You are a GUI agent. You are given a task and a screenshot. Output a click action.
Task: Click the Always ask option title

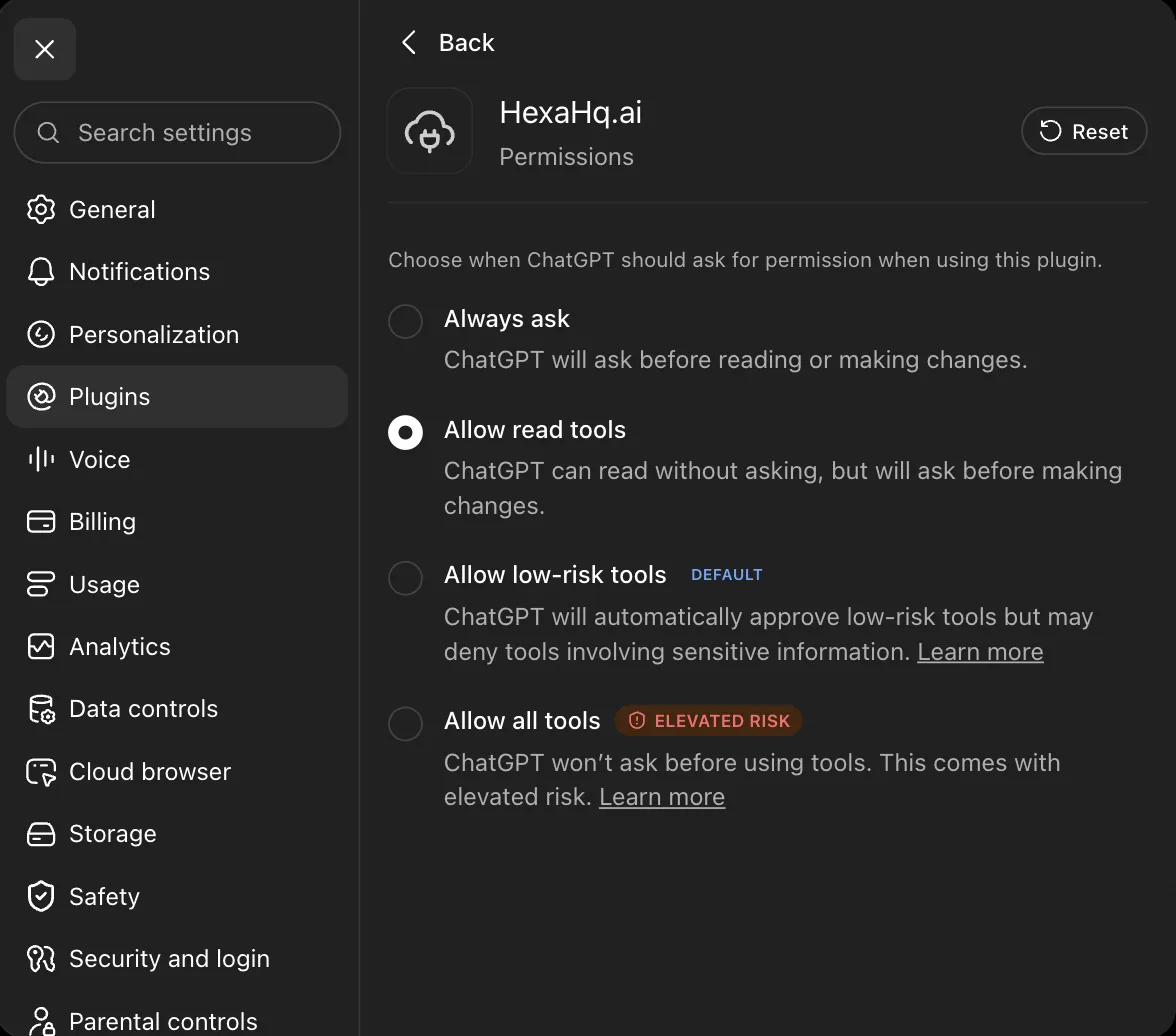(507, 319)
